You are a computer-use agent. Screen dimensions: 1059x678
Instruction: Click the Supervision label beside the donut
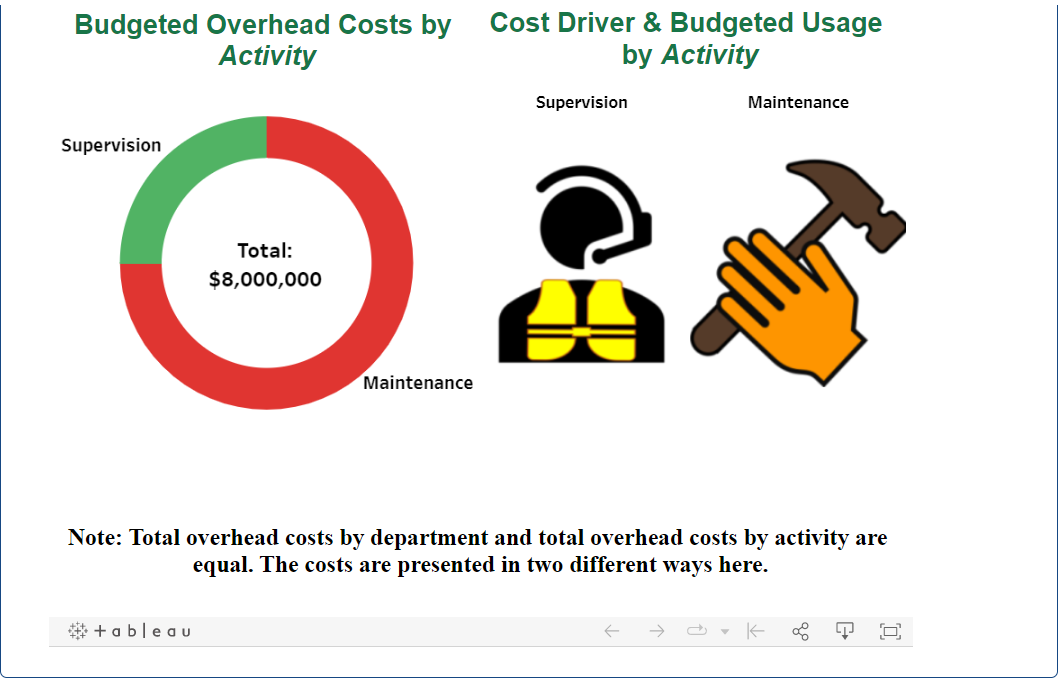[112, 145]
